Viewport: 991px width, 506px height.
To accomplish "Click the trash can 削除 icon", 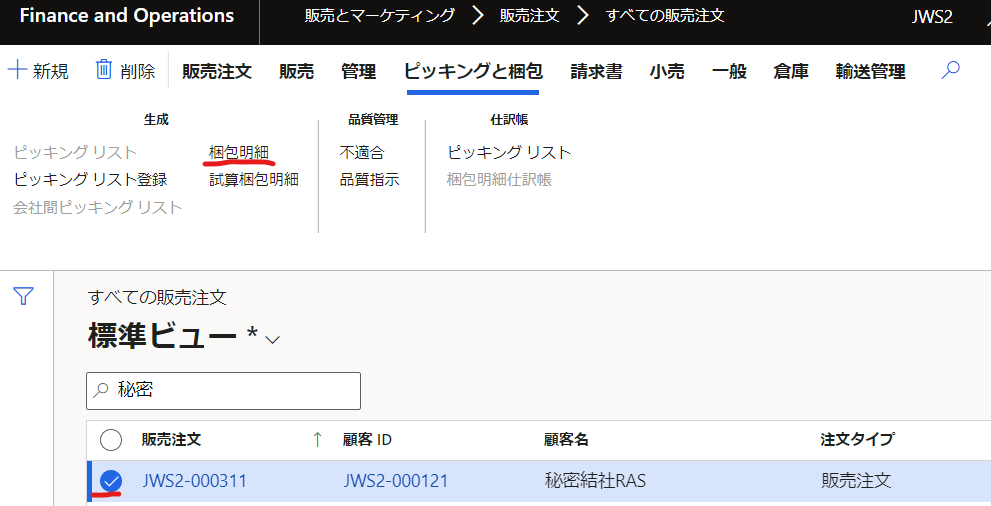I will tap(104, 69).
